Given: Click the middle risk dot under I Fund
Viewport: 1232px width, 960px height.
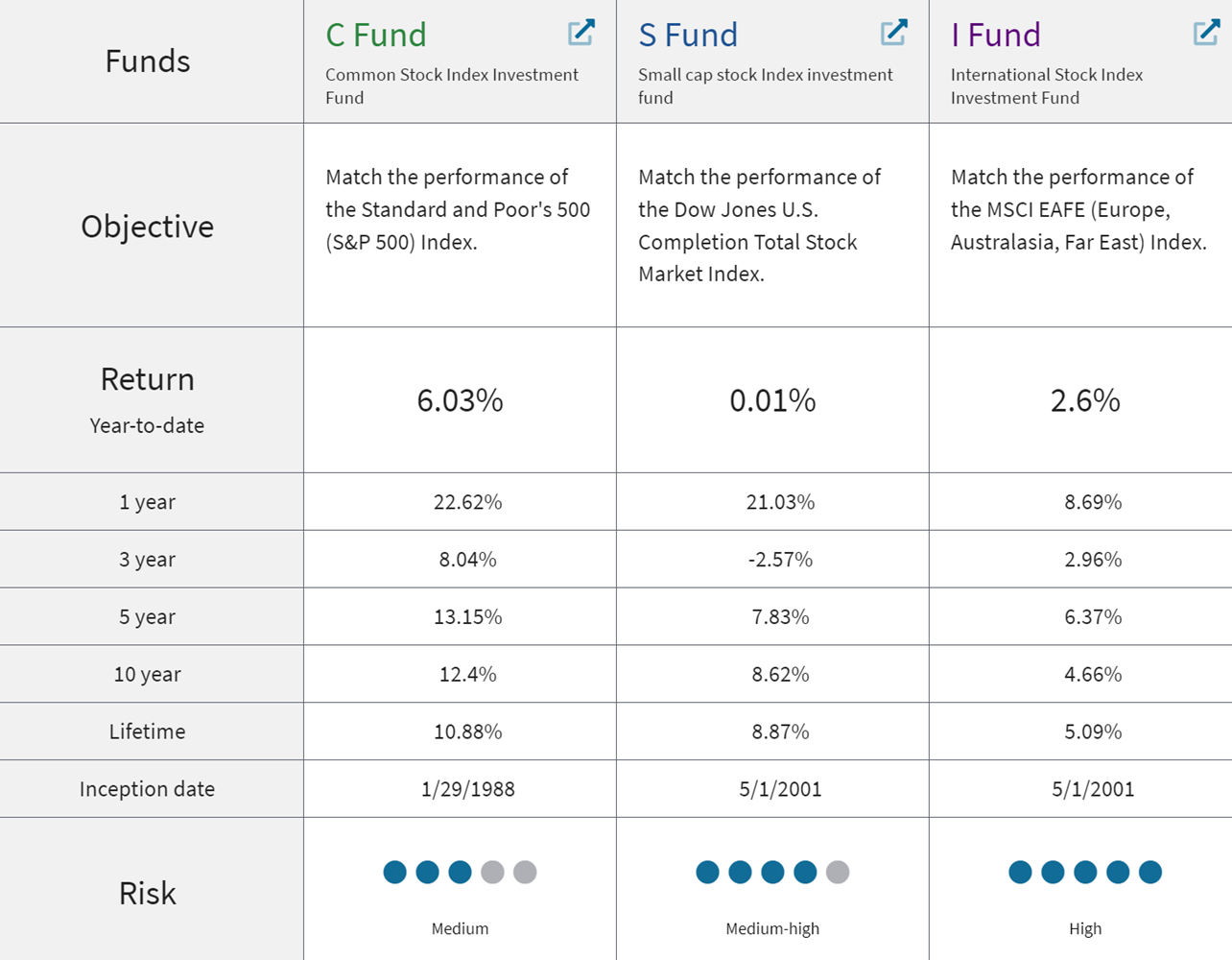Looking at the screenshot, I should pyautogui.click(x=1085, y=873).
